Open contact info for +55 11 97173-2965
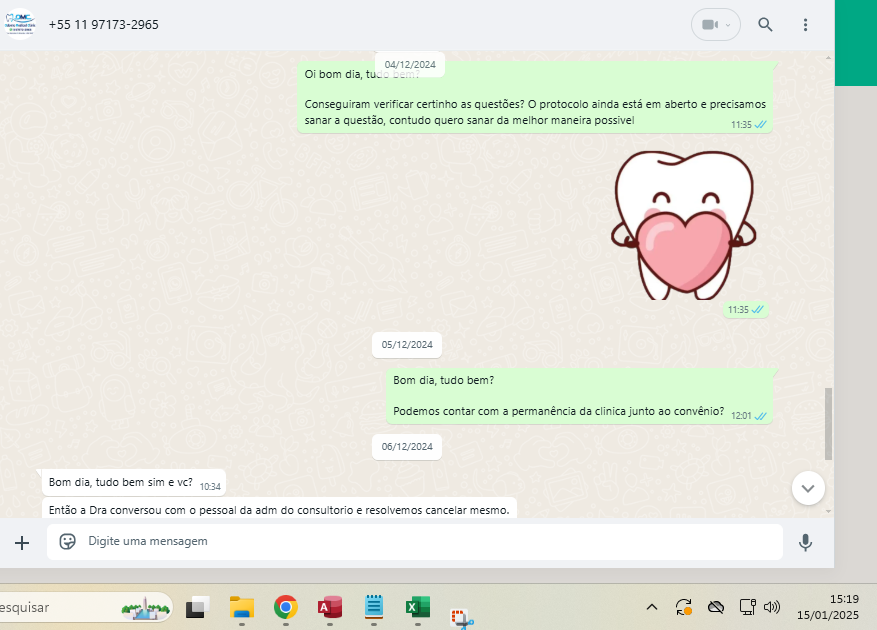This screenshot has height=630, width=877. 103,25
